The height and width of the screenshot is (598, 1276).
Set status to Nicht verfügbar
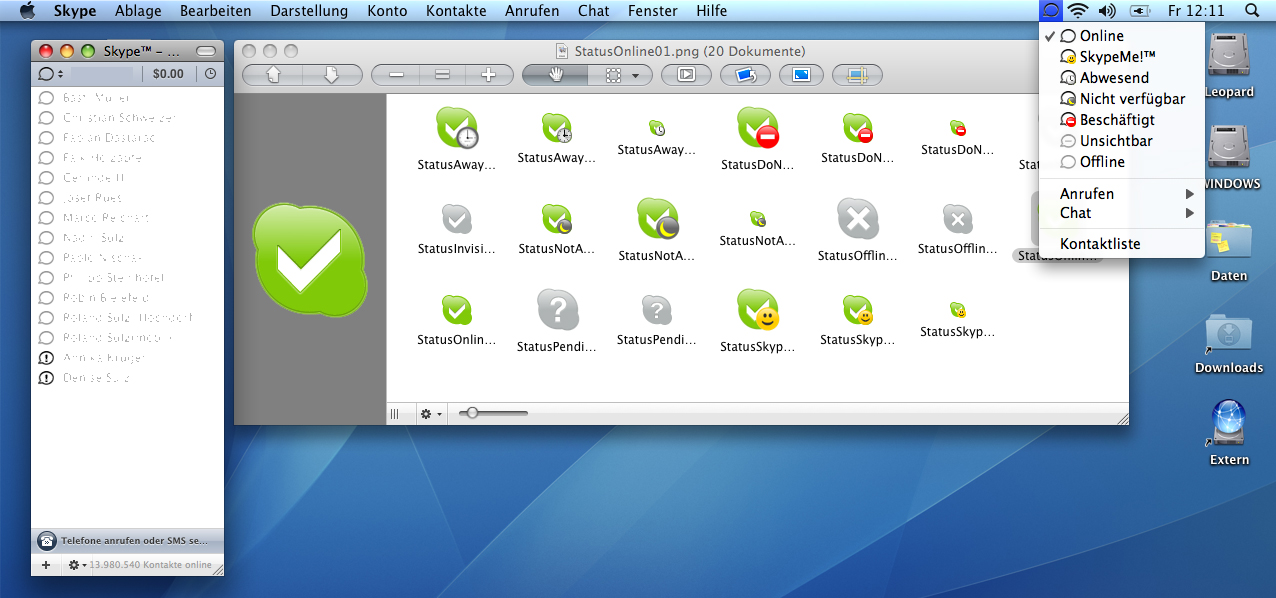click(1121, 99)
